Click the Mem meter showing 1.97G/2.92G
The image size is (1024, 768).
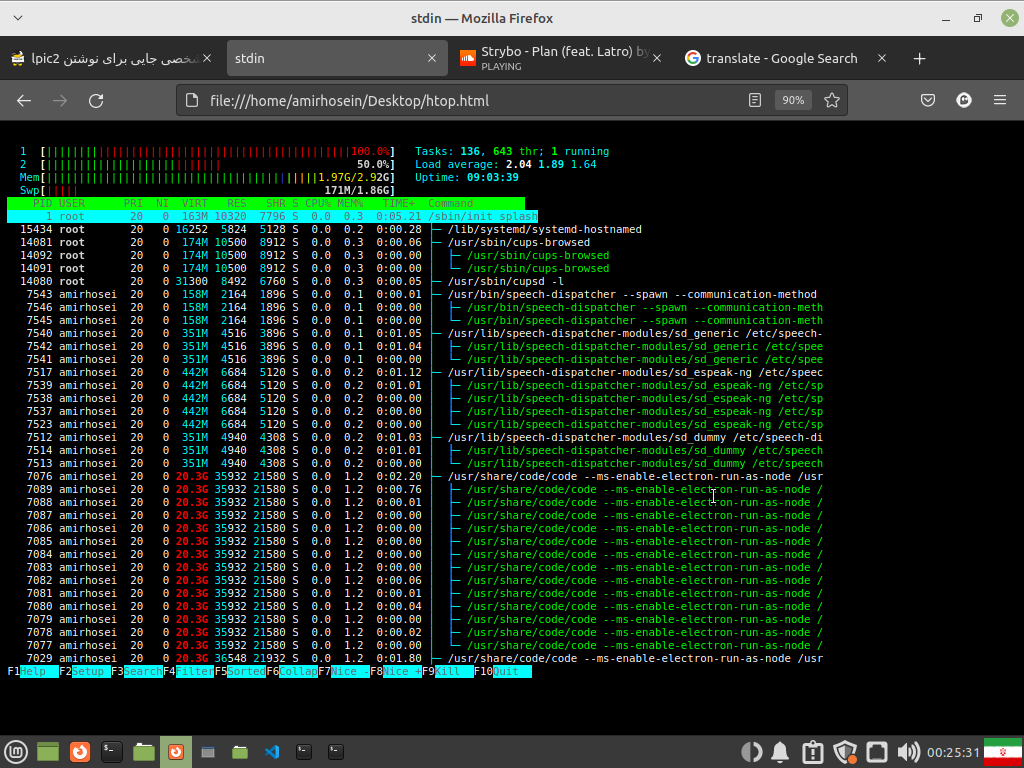pos(208,178)
